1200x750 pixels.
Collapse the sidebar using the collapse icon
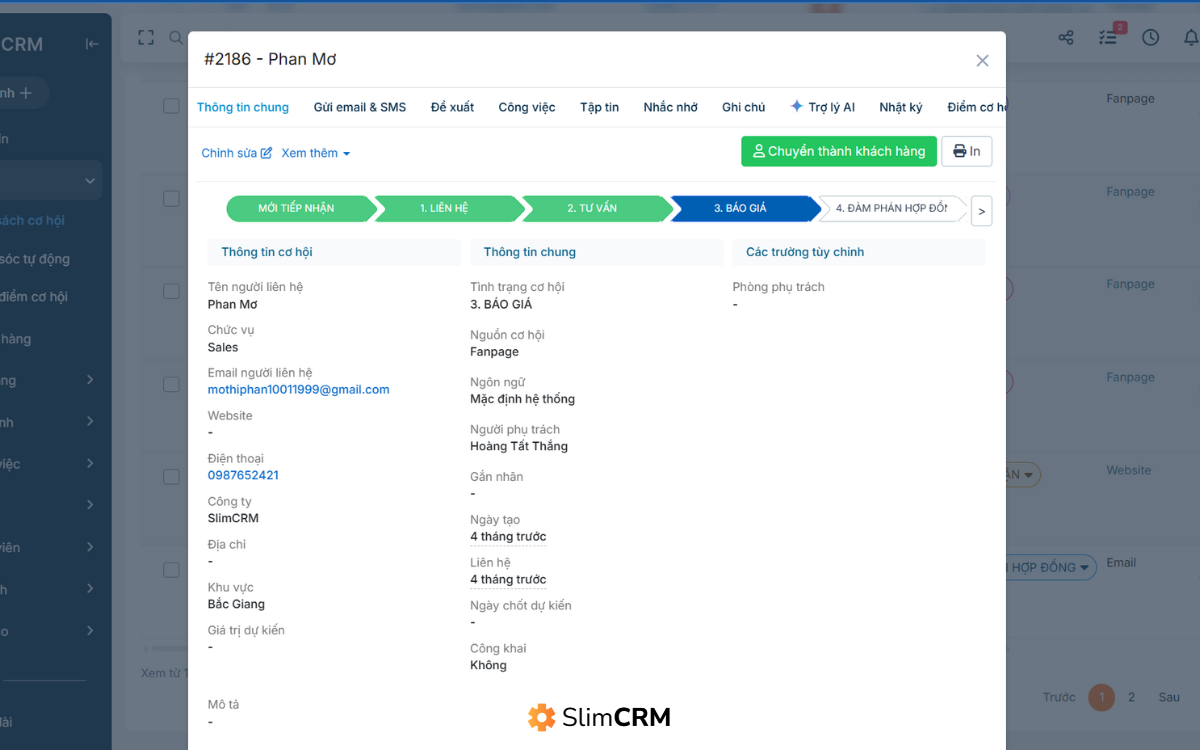click(x=91, y=43)
